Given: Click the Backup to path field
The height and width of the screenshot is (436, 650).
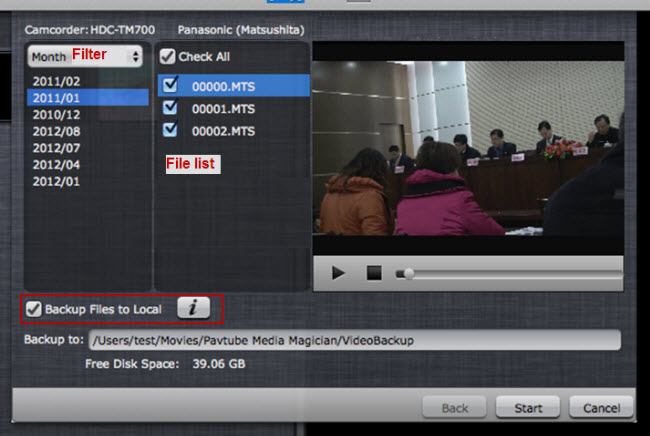Looking at the screenshot, I should click(354, 340).
